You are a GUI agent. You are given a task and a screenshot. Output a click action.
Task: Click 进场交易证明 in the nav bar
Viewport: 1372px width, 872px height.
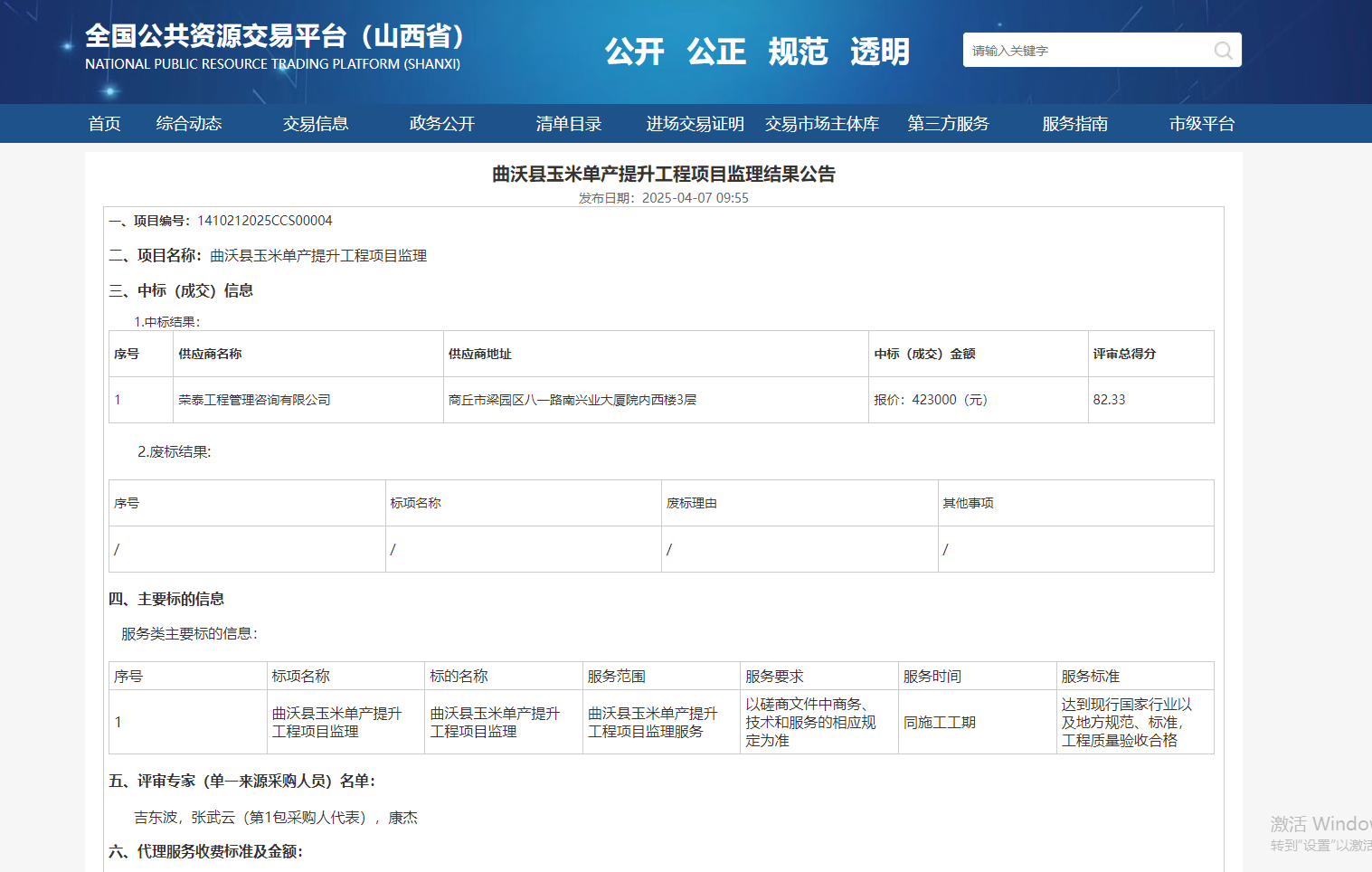(x=695, y=124)
